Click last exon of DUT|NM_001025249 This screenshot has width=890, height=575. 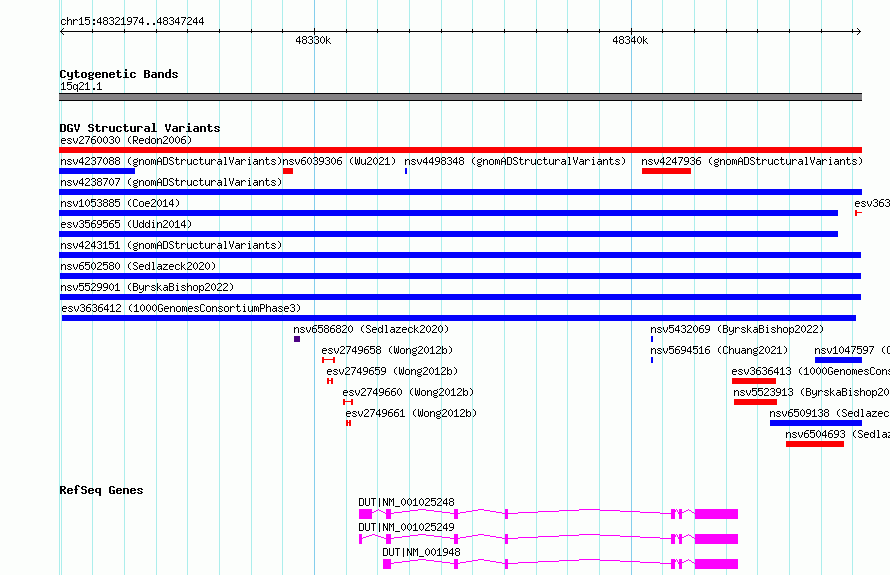tap(716, 539)
